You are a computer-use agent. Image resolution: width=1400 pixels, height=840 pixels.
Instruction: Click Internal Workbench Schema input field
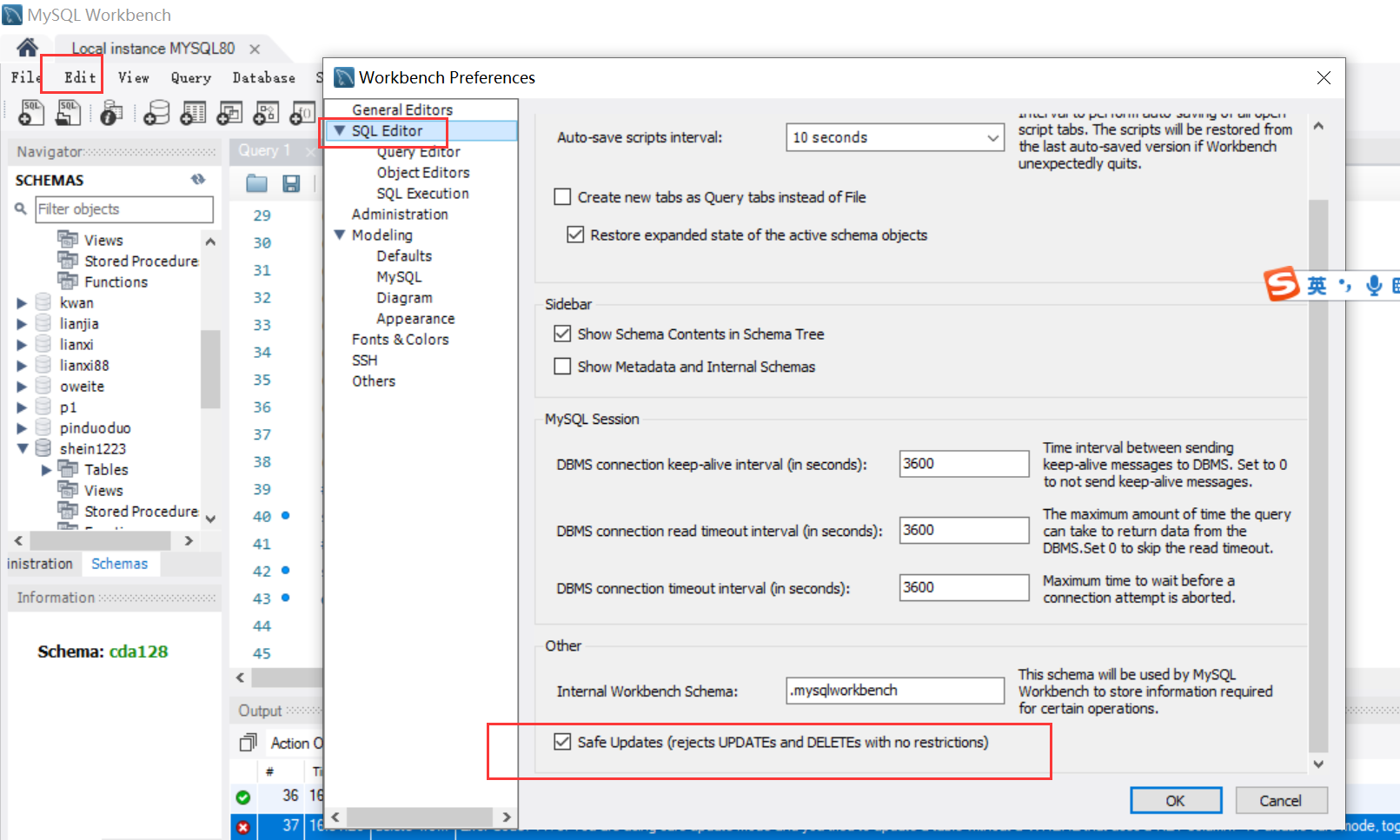pos(895,691)
